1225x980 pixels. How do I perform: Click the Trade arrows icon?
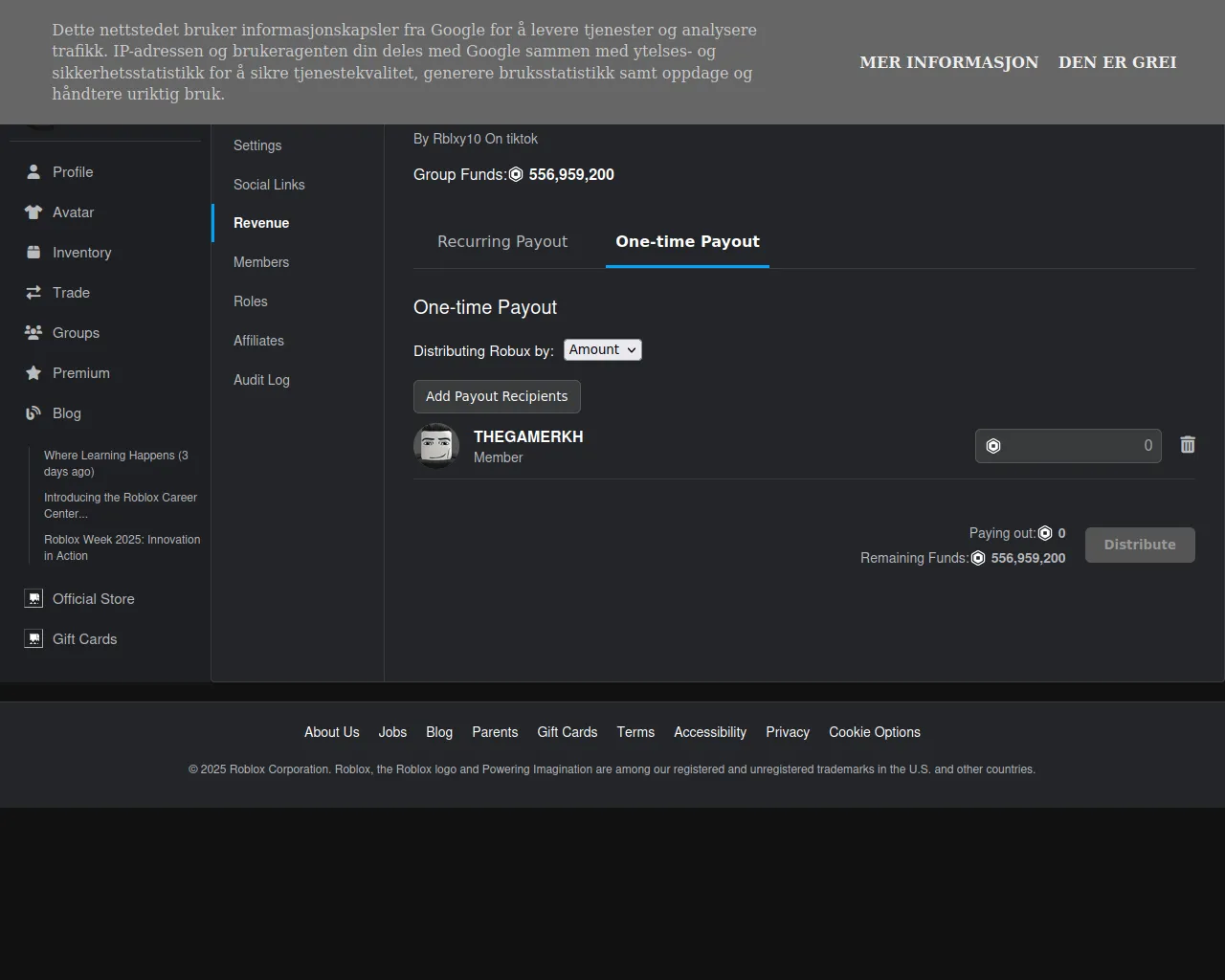click(x=33, y=293)
